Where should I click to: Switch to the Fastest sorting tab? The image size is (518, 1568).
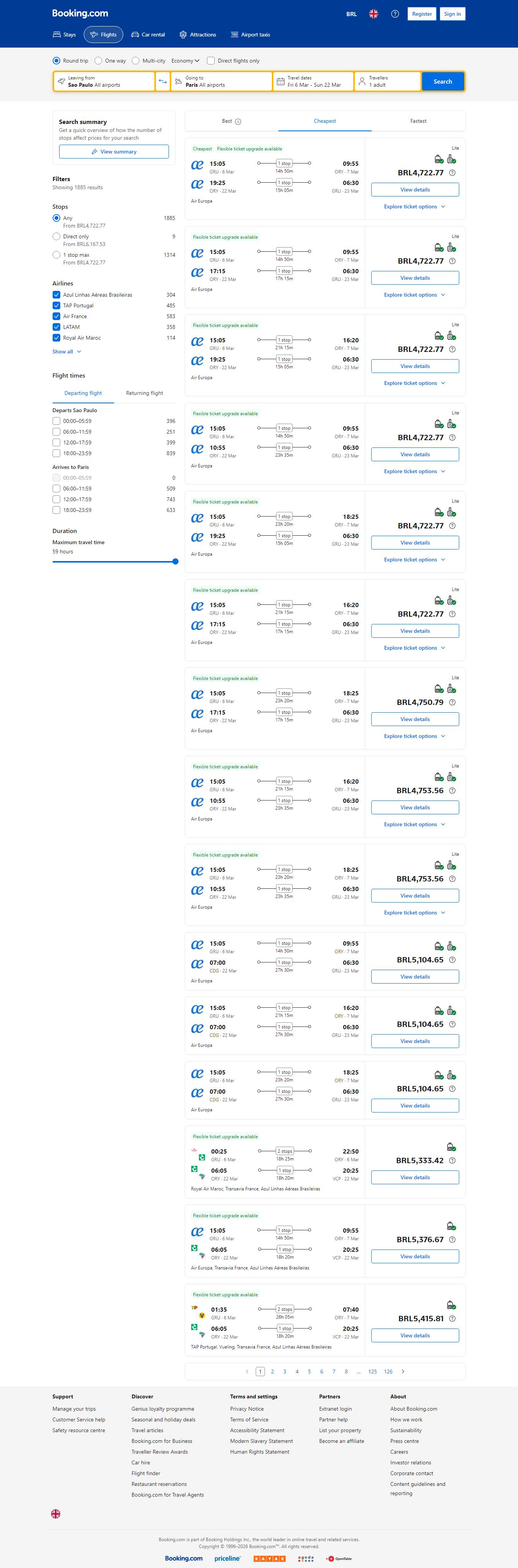418,121
